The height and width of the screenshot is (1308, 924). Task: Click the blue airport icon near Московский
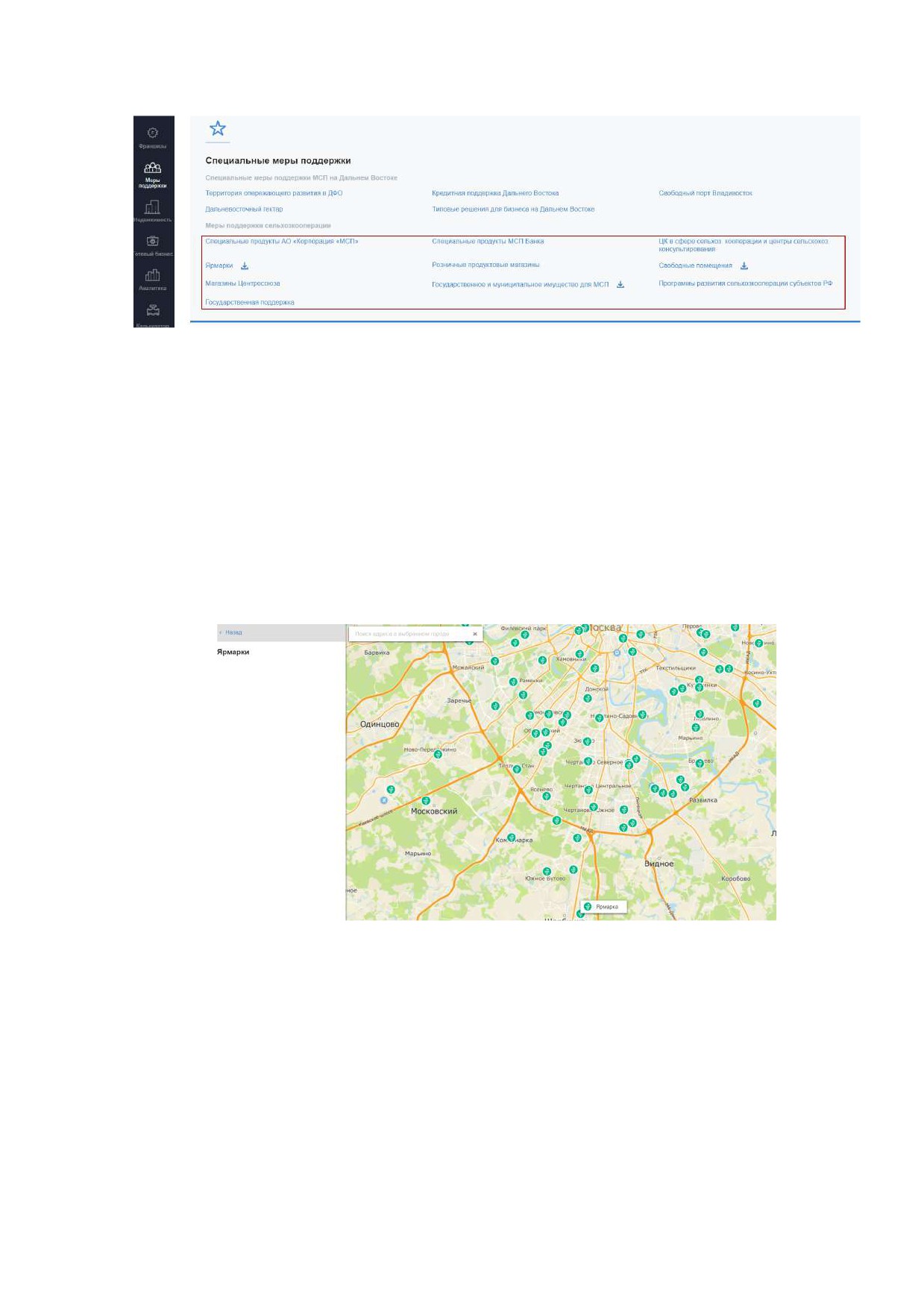(x=384, y=800)
